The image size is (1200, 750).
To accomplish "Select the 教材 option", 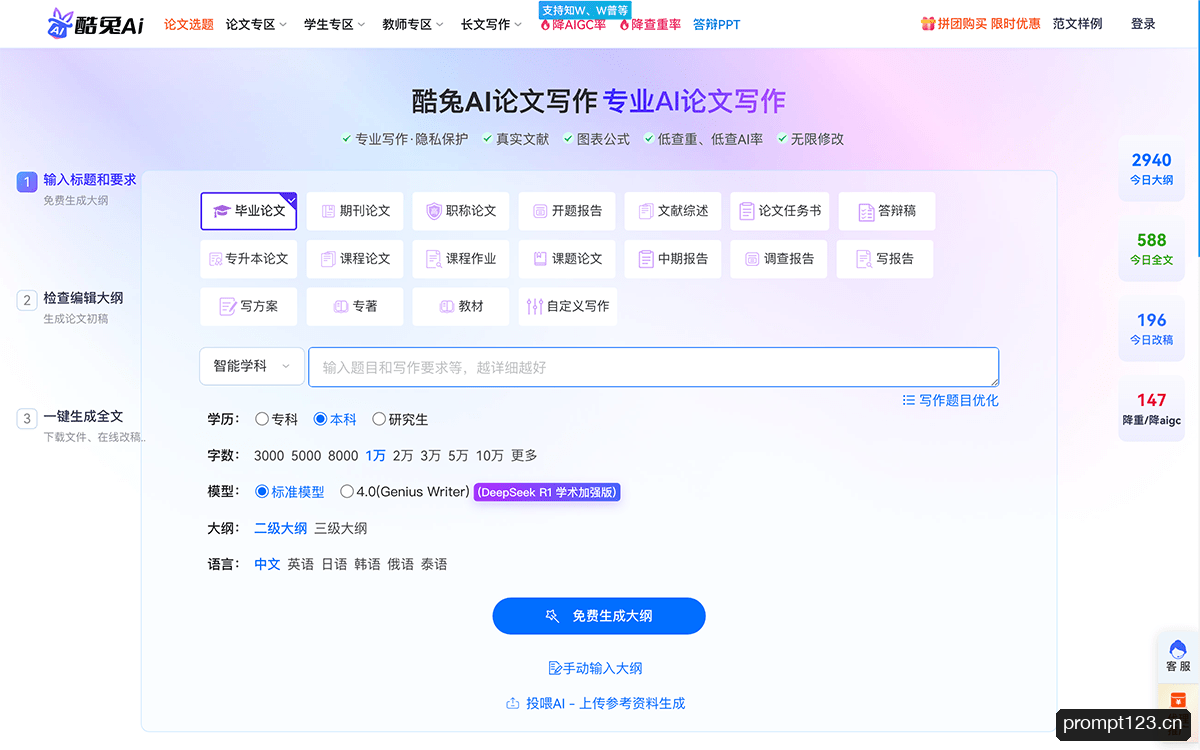I will click(461, 307).
